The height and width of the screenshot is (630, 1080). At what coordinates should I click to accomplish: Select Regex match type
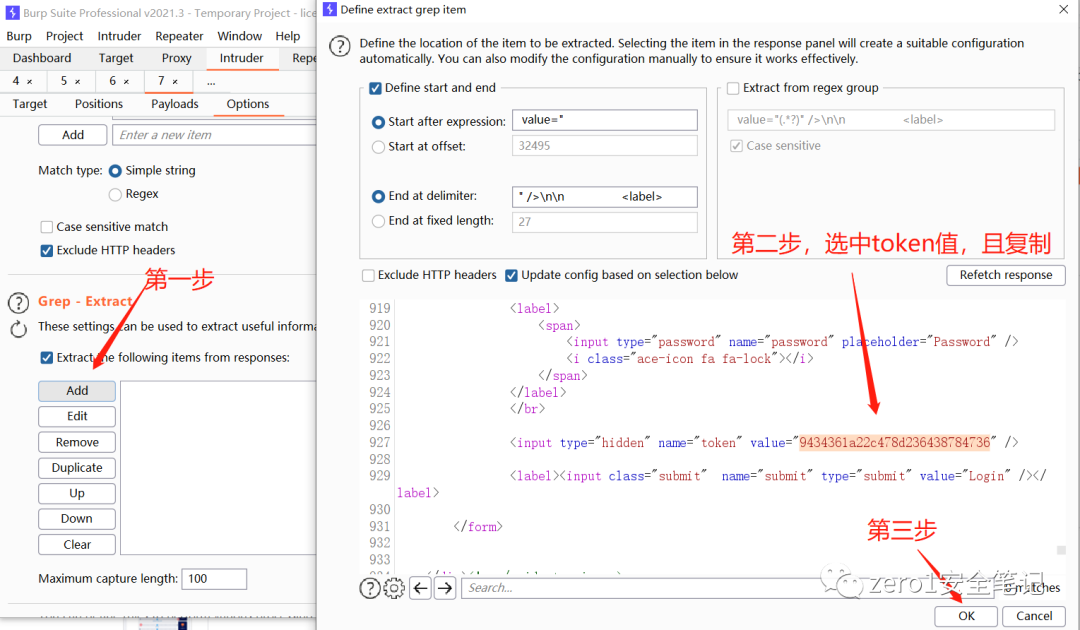click(115, 195)
